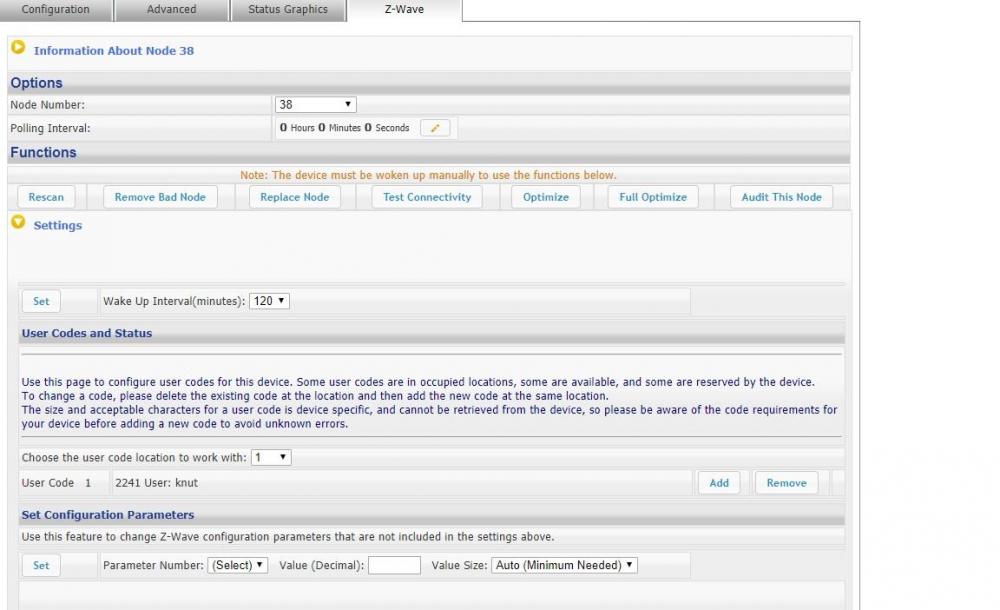The height and width of the screenshot is (610, 1000).
Task: Open the Status Graphics tab
Action: [x=287, y=10]
